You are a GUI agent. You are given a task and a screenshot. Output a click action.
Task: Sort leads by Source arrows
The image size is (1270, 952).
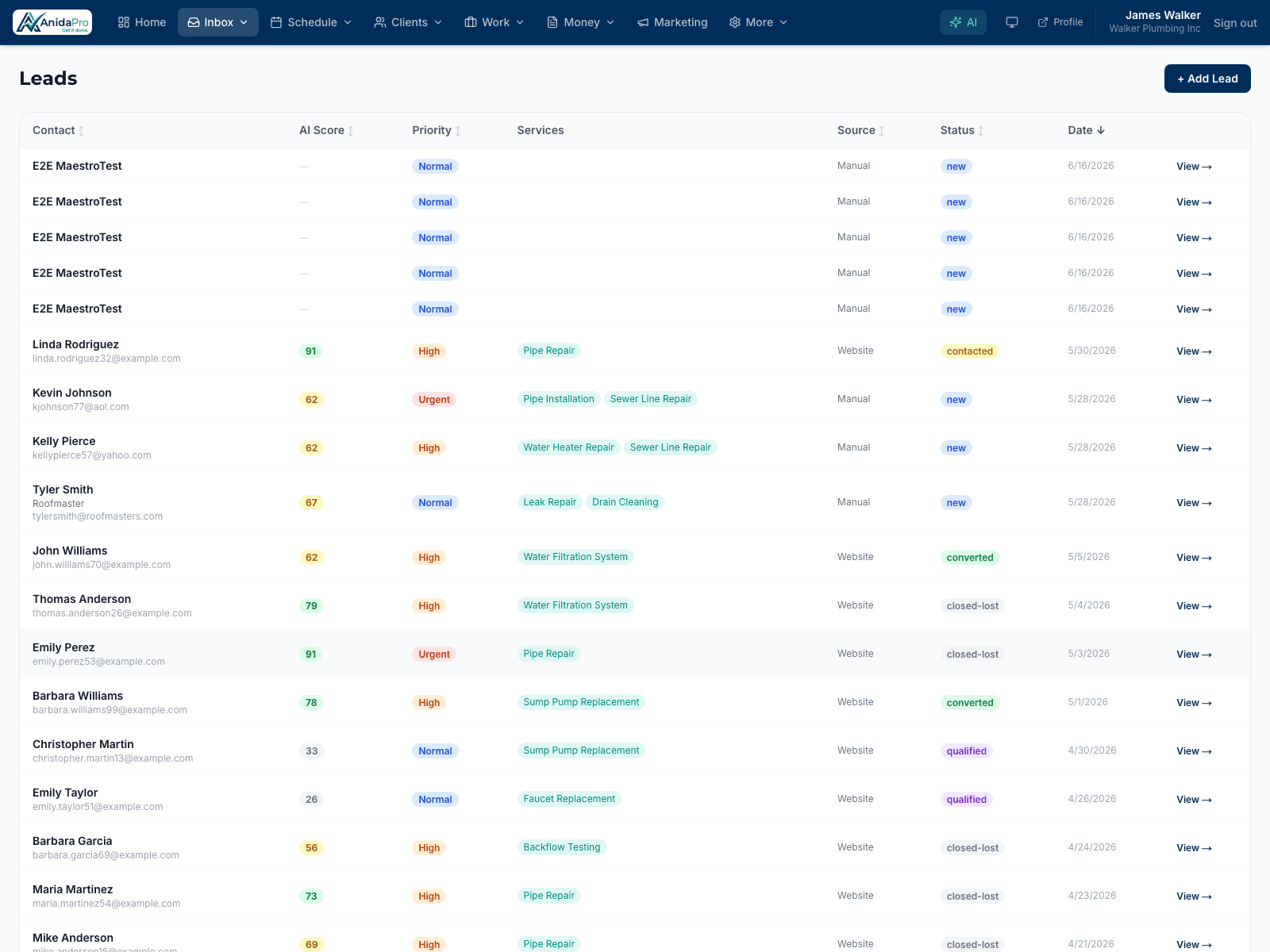pyautogui.click(x=882, y=131)
